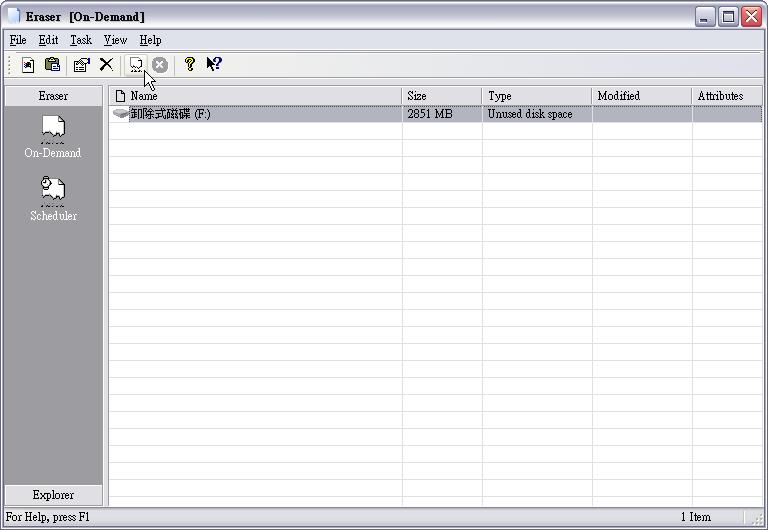Sort list by Size column header
Image resolution: width=768 pixels, height=530 pixels.
pyautogui.click(x=441, y=96)
